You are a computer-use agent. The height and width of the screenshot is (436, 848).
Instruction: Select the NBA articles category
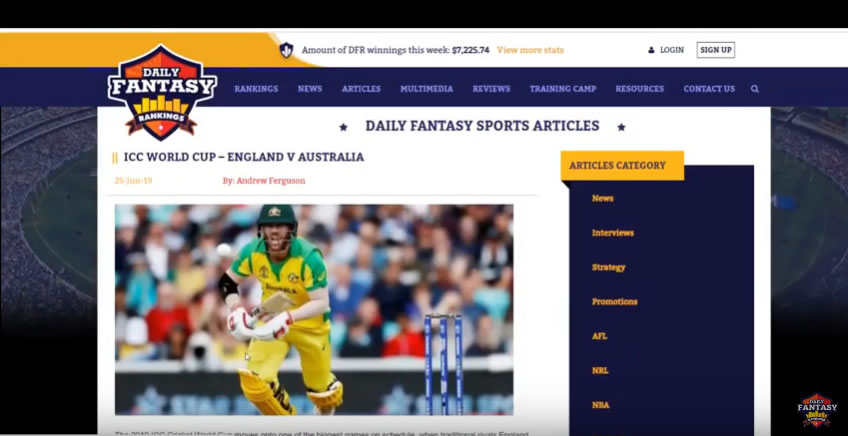600,405
